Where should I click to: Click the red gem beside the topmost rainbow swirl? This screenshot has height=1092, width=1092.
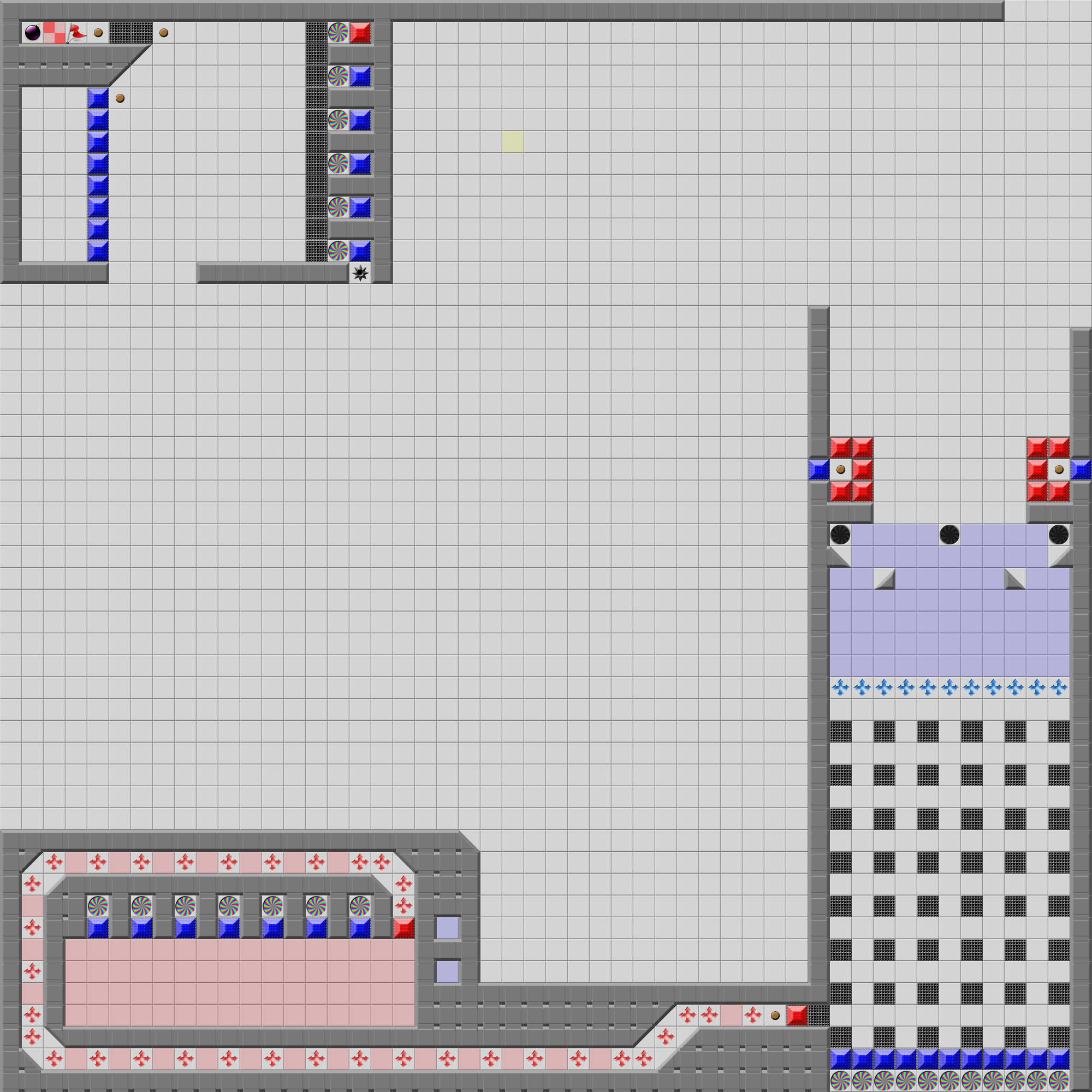pyautogui.click(x=360, y=33)
